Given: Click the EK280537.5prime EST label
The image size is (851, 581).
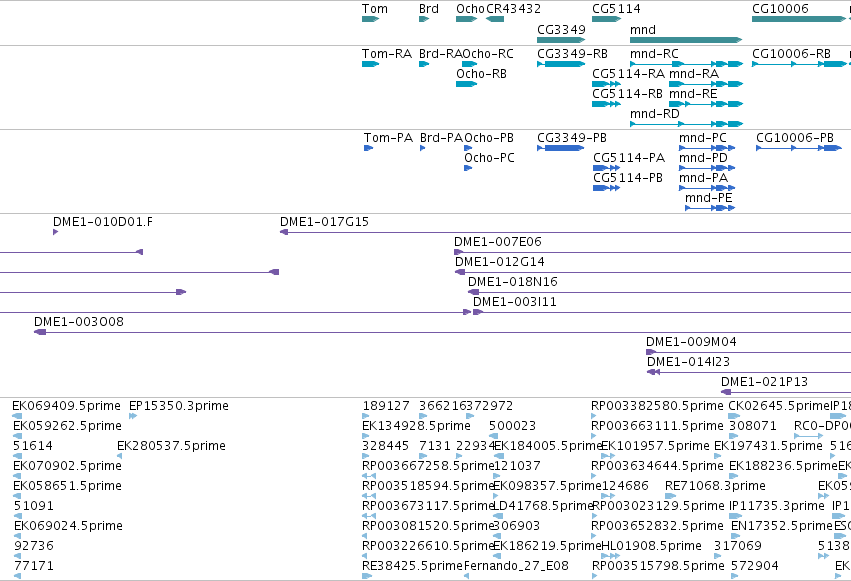Looking at the screenshot, I should 172,446.
